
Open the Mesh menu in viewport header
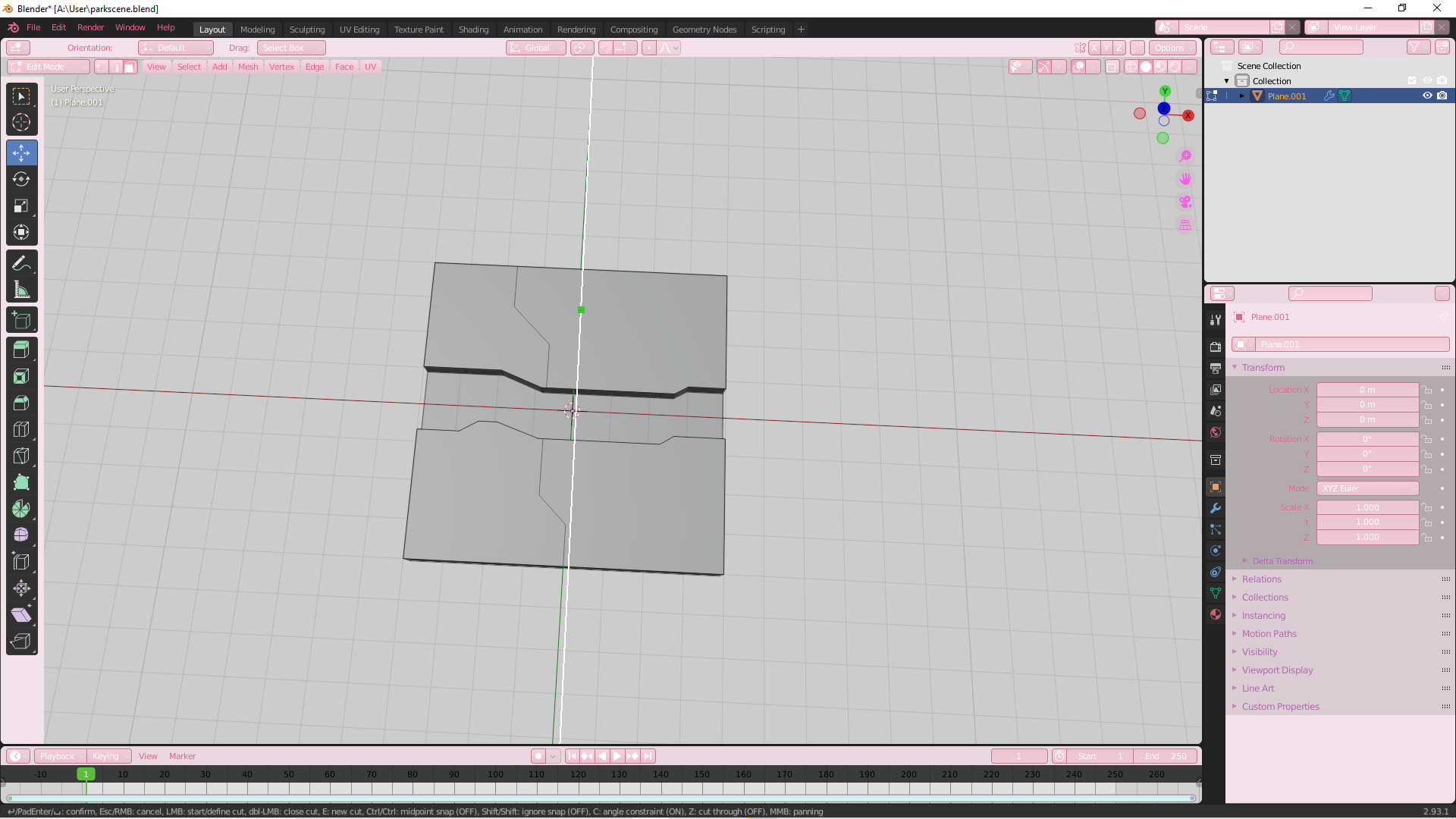248,67
